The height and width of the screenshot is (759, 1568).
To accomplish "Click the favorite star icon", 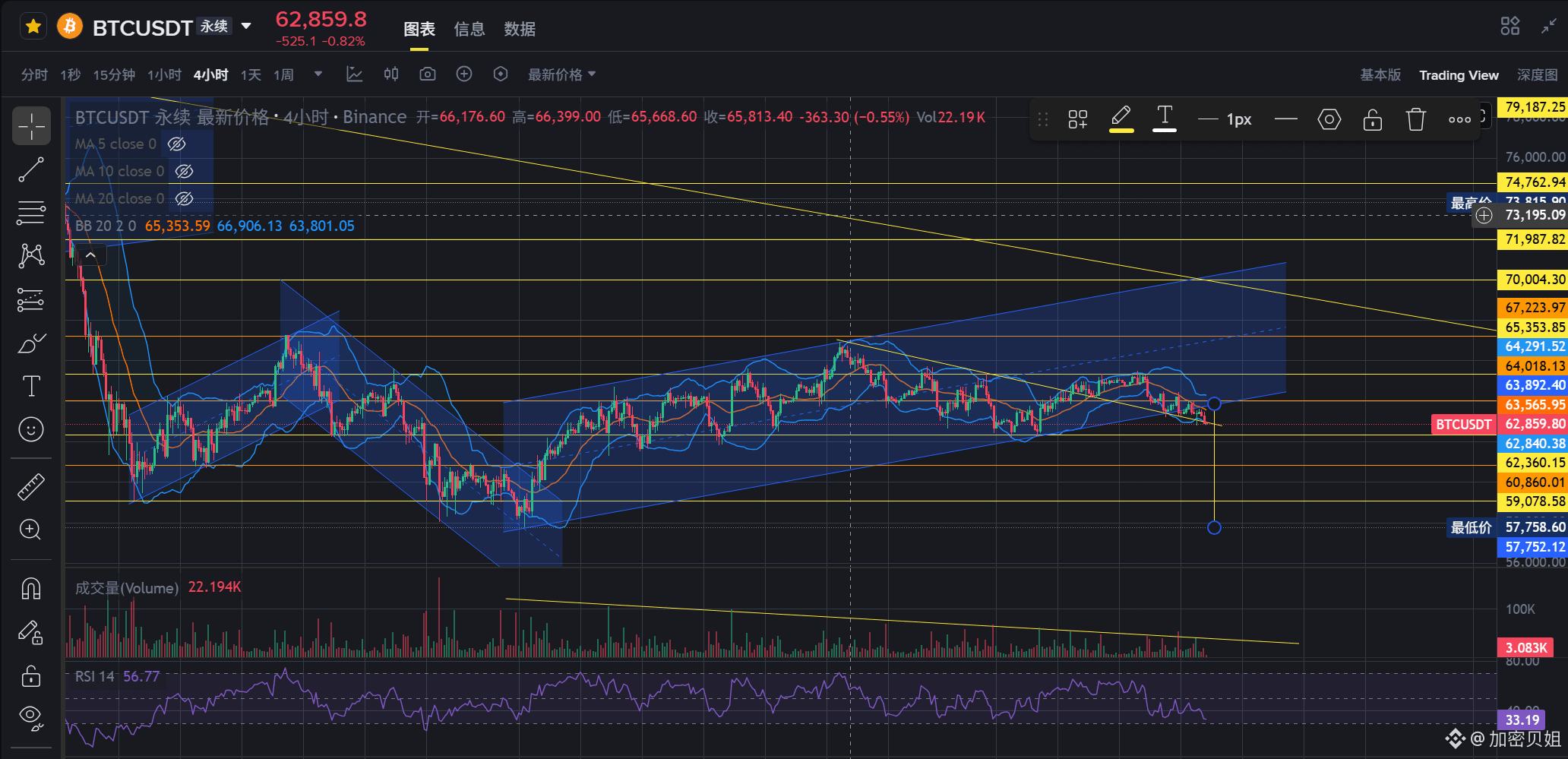I will coord(33,27).
